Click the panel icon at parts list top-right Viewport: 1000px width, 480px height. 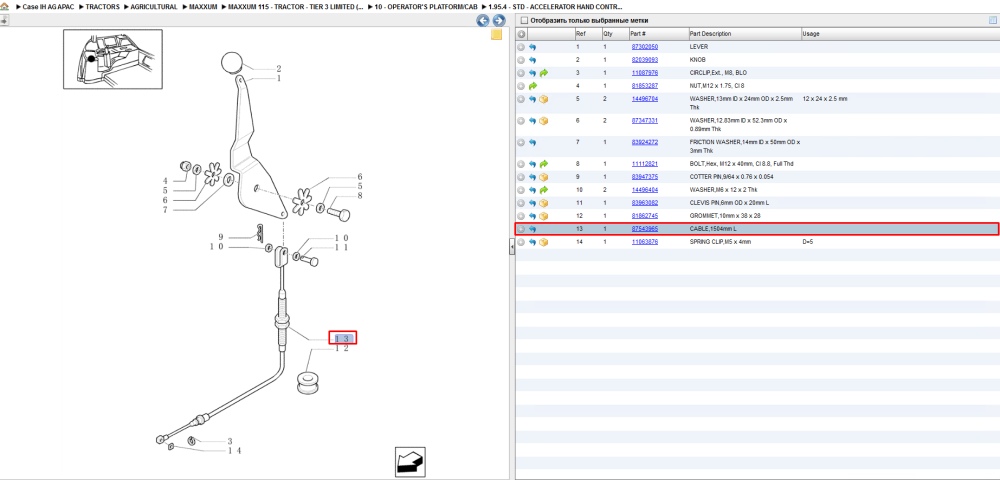[x=992, y=20]
